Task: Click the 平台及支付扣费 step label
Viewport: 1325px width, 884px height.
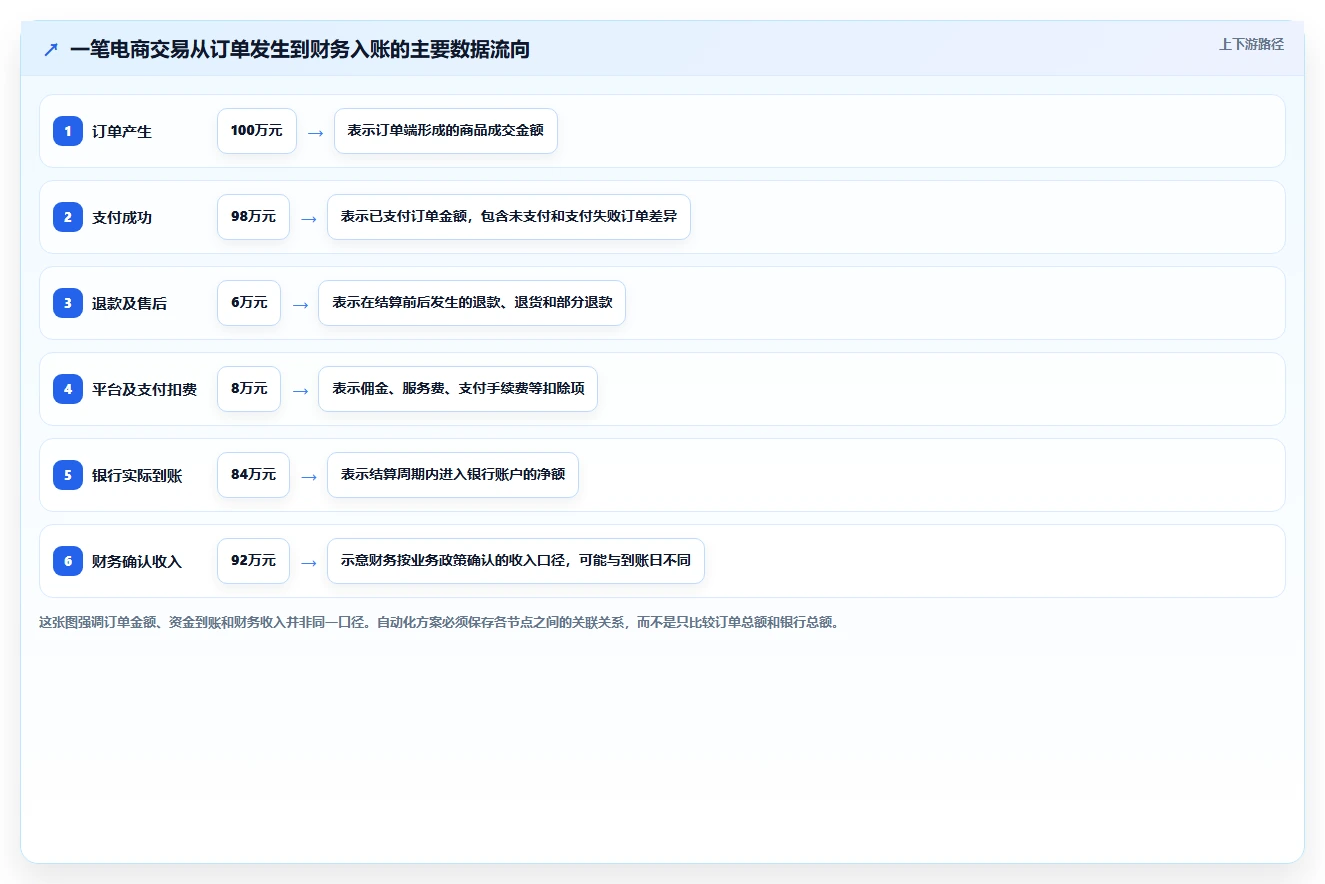Action: [144, 389]
